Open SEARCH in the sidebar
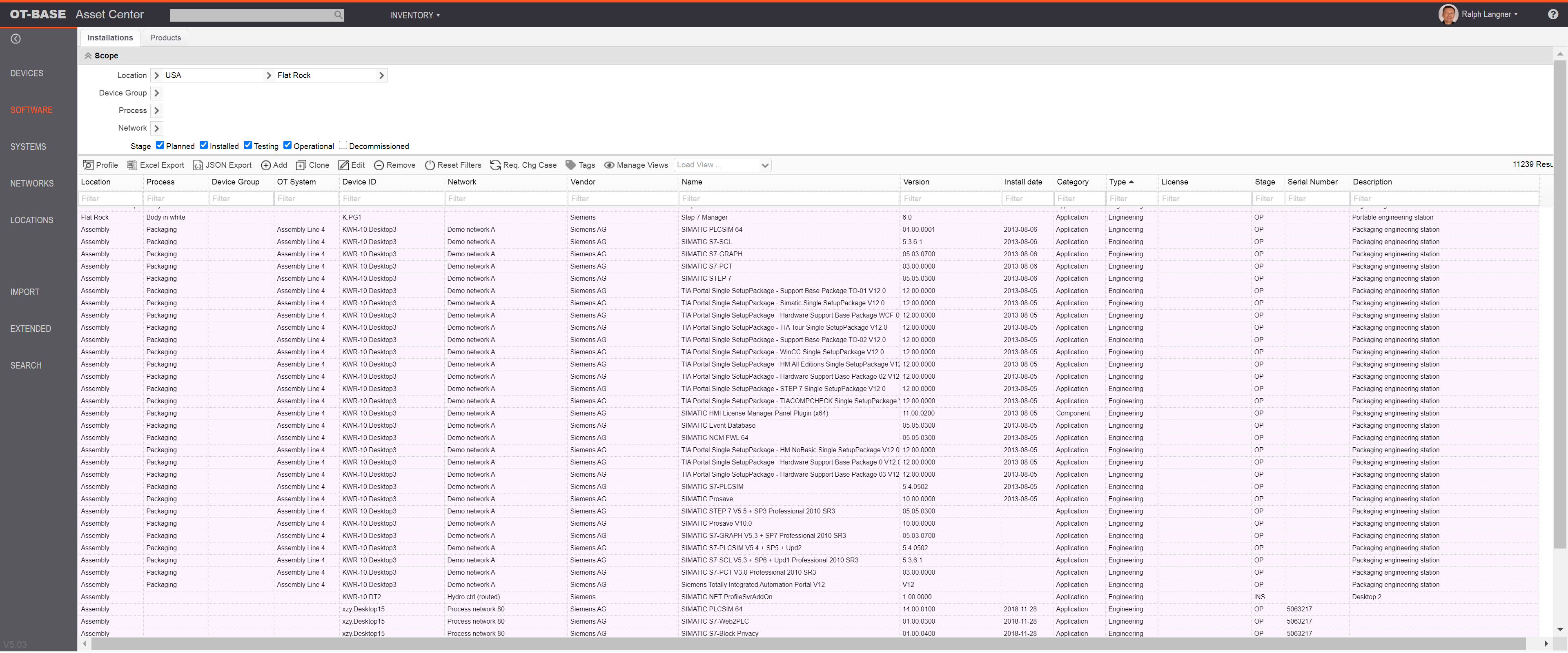This screenshot has width=1568, height=653. pyautogui.click(x=26, y=365)
